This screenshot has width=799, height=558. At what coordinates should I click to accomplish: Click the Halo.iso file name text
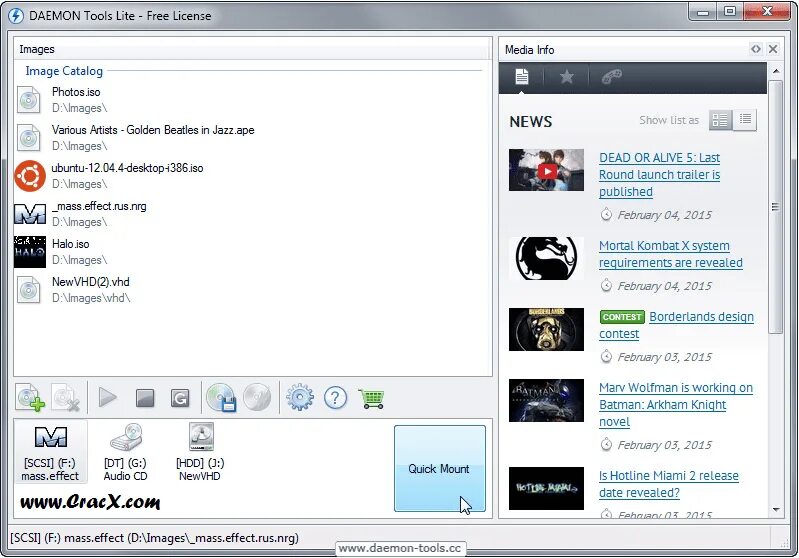tap(70, 244)
